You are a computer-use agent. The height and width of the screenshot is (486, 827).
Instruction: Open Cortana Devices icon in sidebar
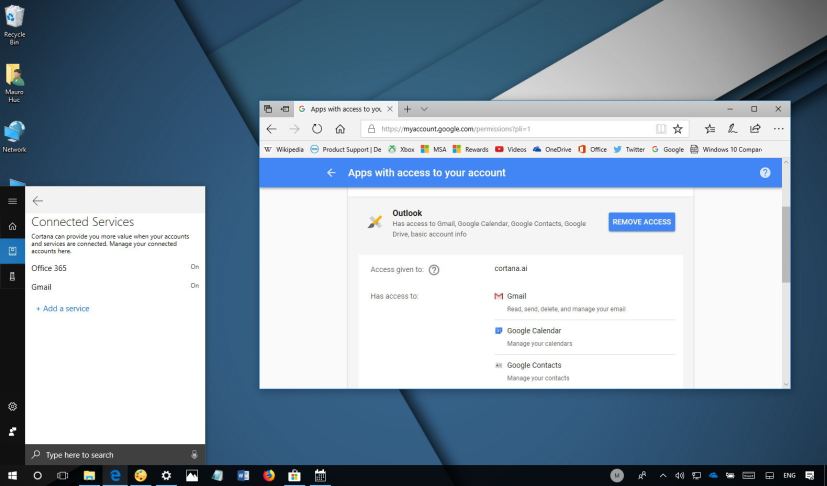12,276
